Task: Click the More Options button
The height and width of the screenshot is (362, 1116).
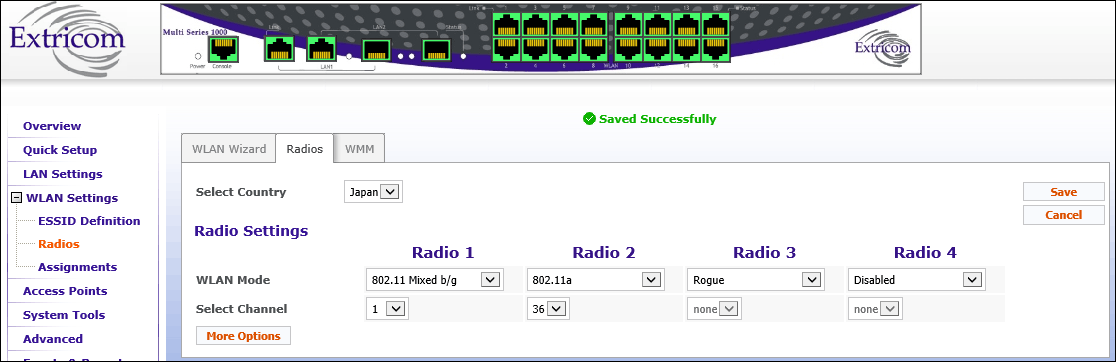Action: click(243, 336)
